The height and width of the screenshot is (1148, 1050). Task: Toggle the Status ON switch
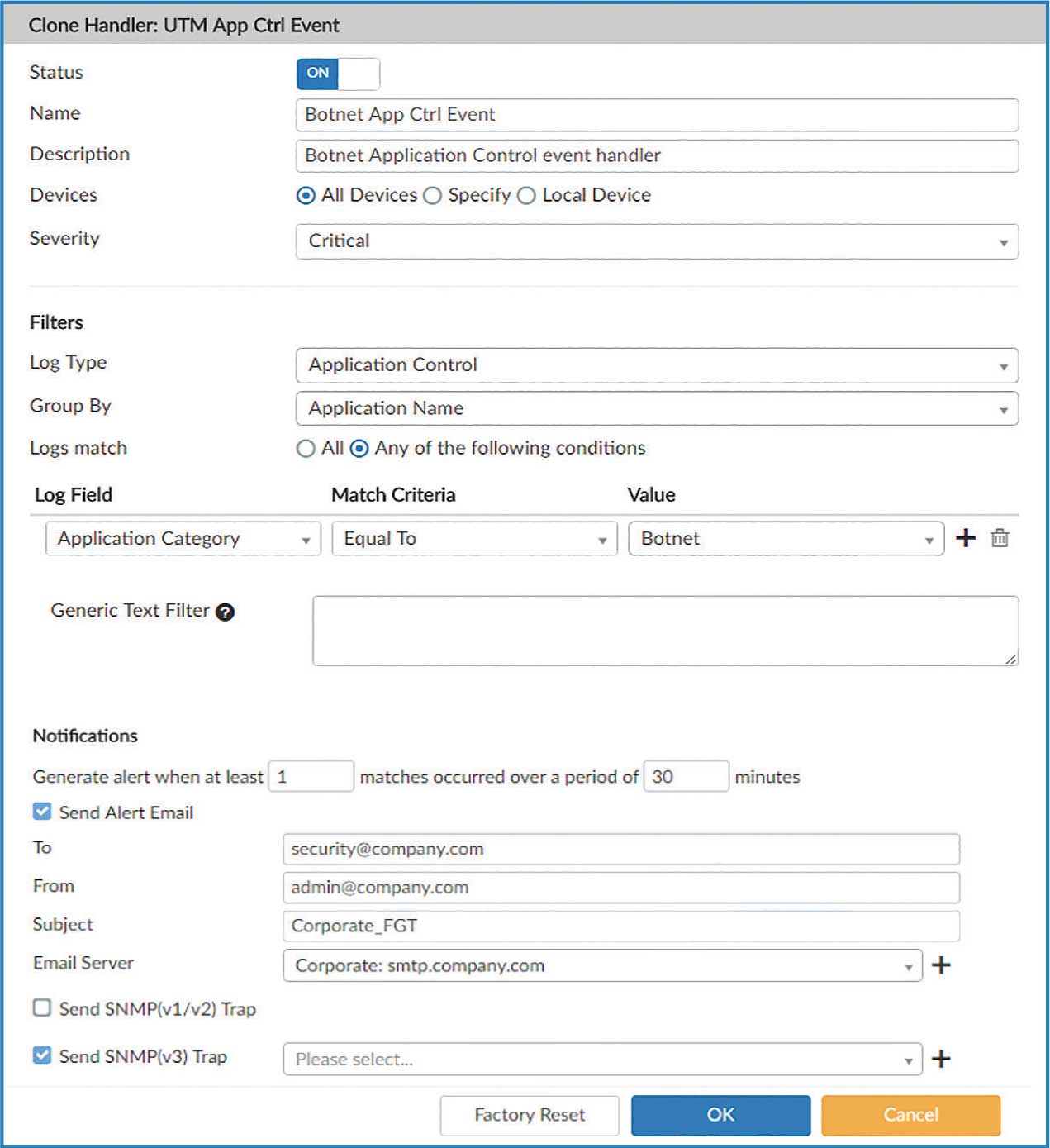point(338,74)
